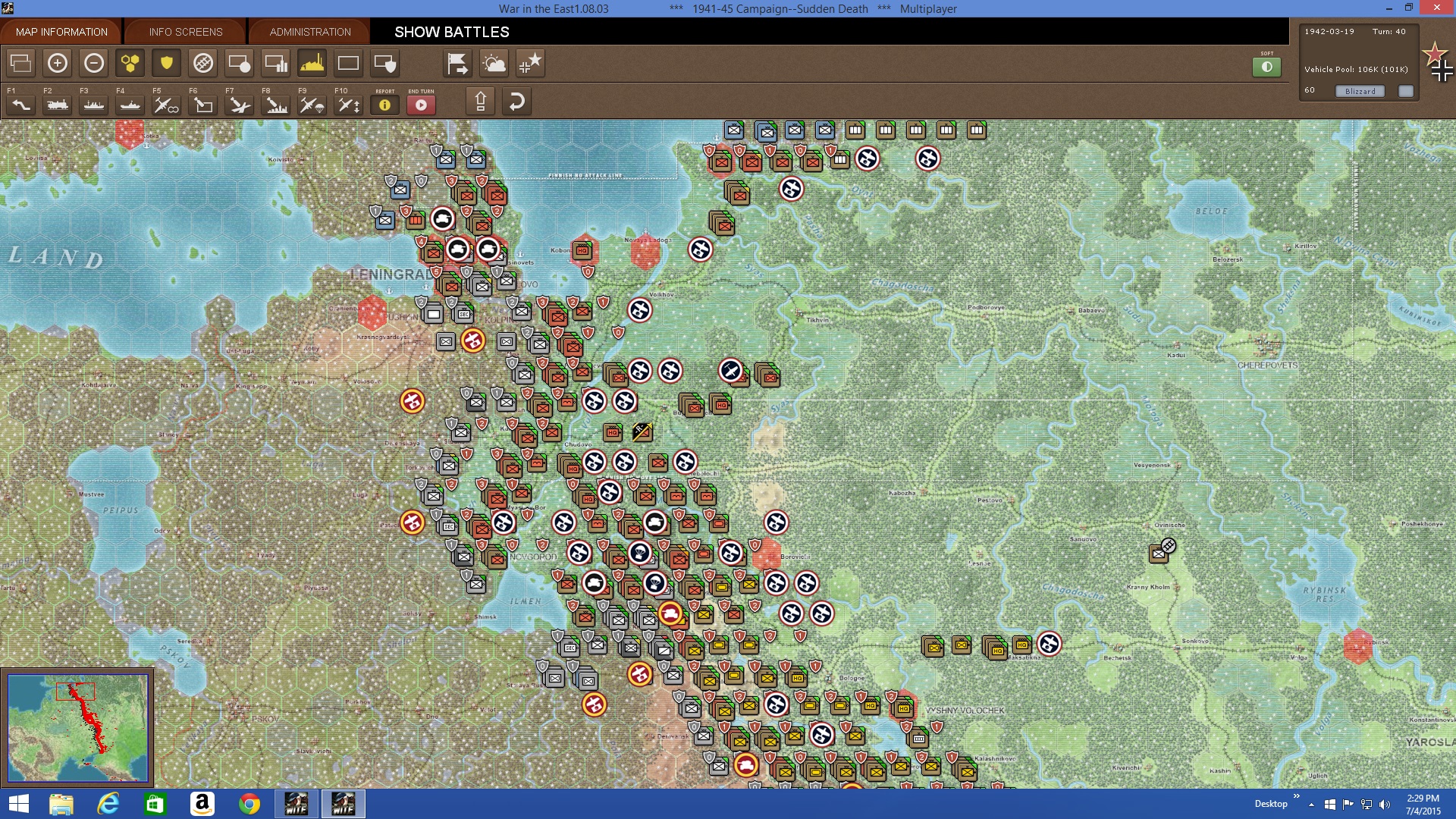
Task: Open the yellow Report info button
Action: (384, 105)
